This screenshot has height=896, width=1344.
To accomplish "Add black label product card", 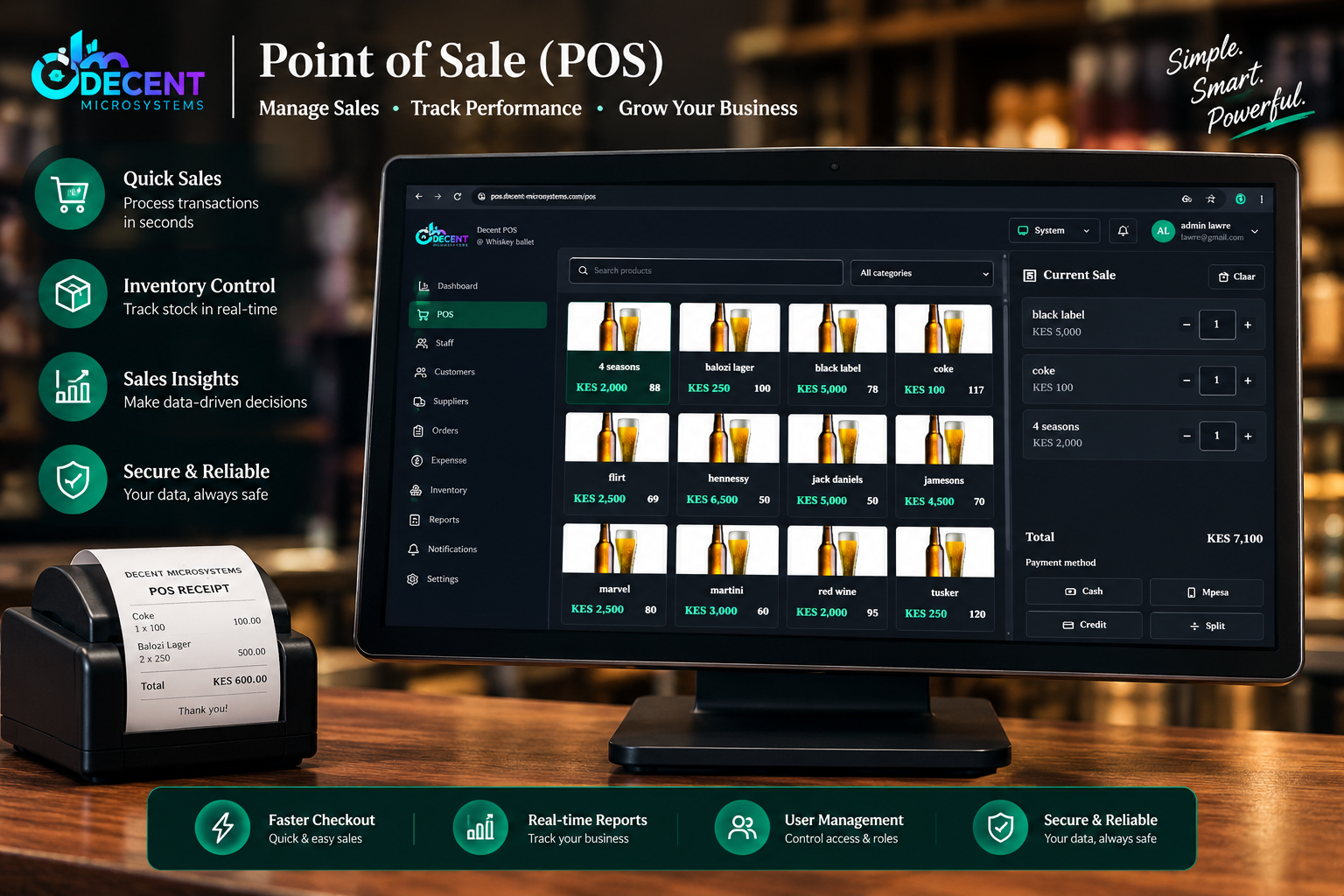I will [x=837, y=354].
